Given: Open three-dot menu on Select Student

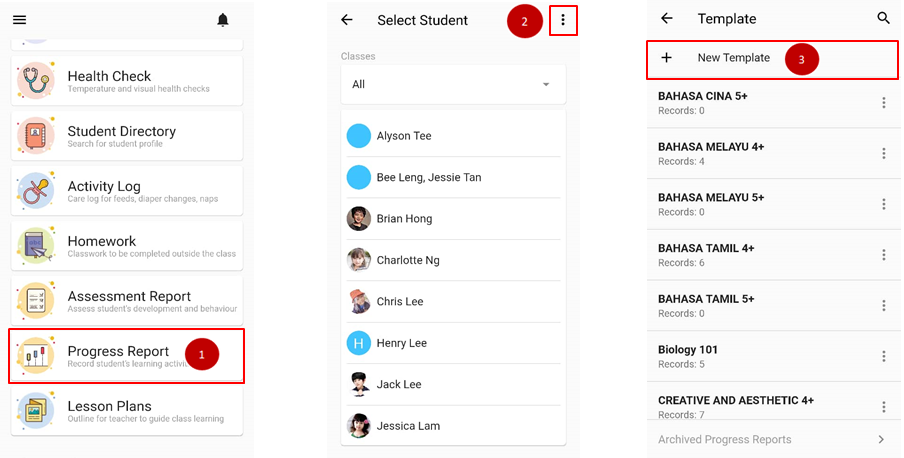Looking at the screenshot, I should (563, 20).
